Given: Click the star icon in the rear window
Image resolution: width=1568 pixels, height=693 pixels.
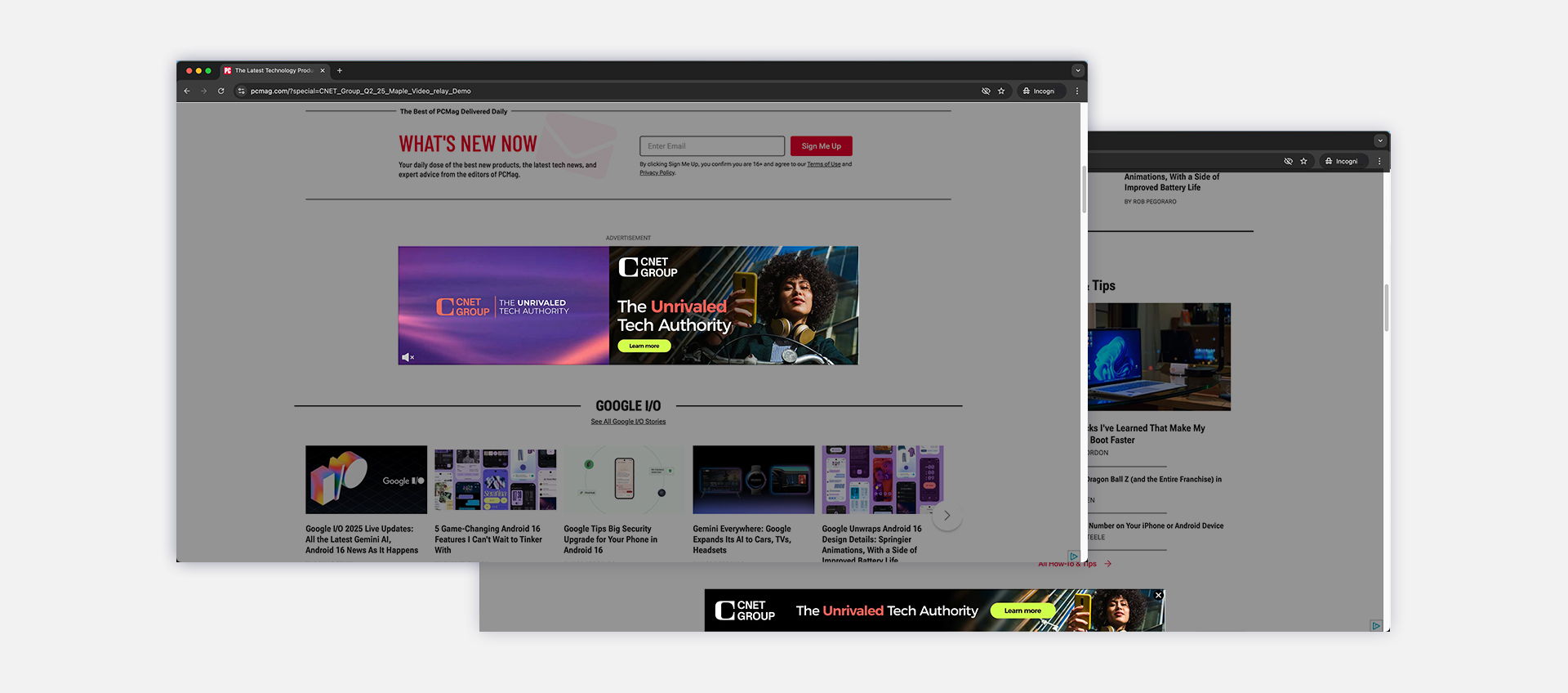Looking at the screenshot, I should point(1303,161).
